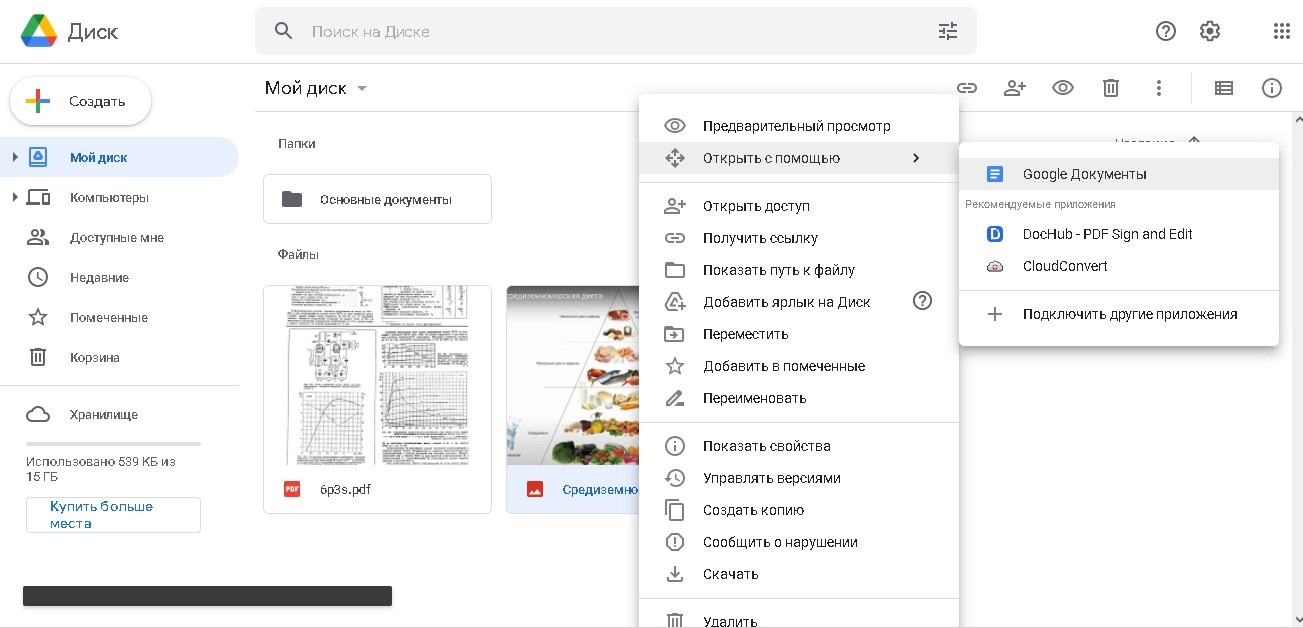This screenshot has width=1303, height=628.
Task: Show file details info icon
Action: click(x=1272, y=88)
